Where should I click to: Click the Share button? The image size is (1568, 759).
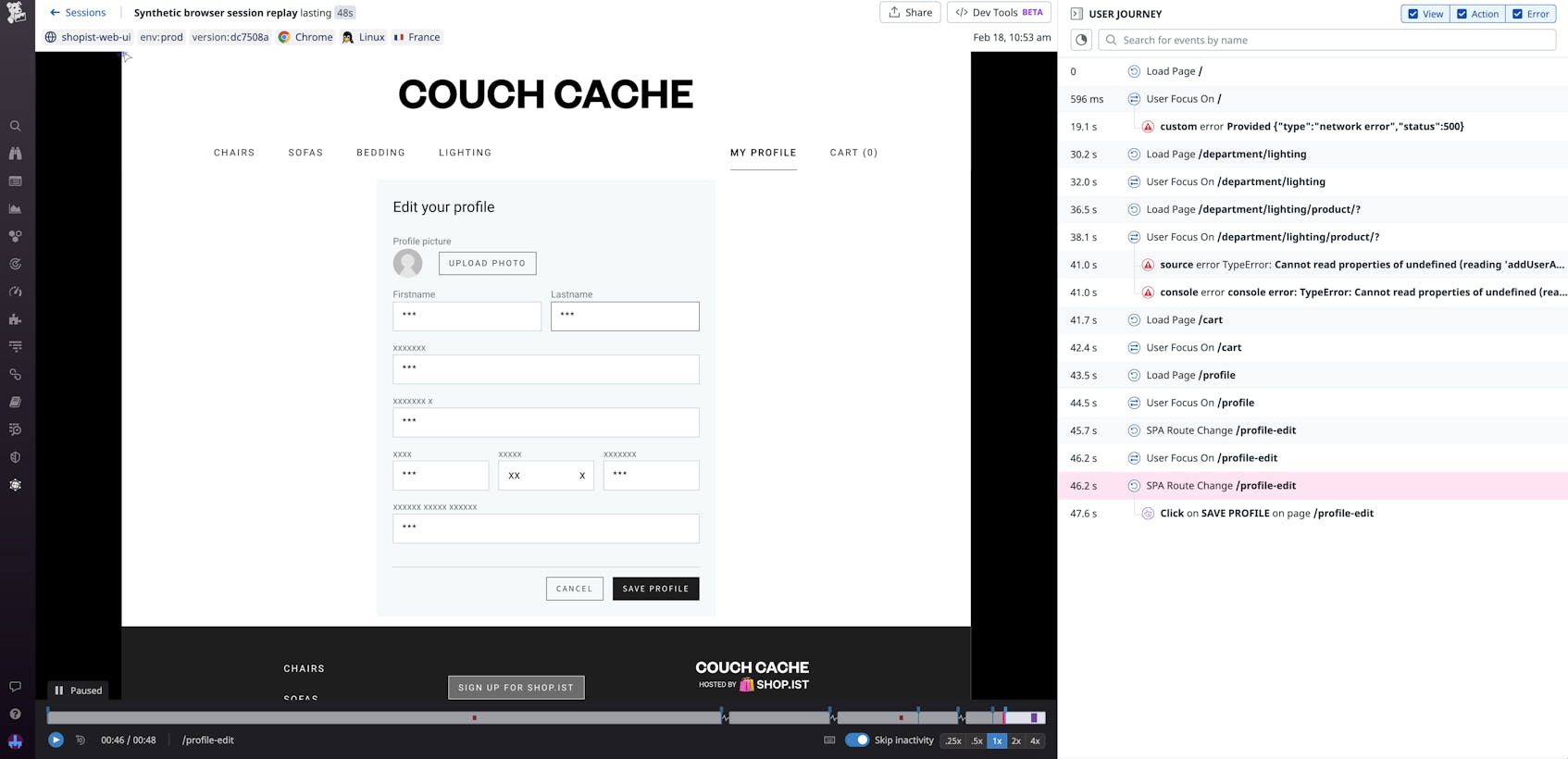910,12
